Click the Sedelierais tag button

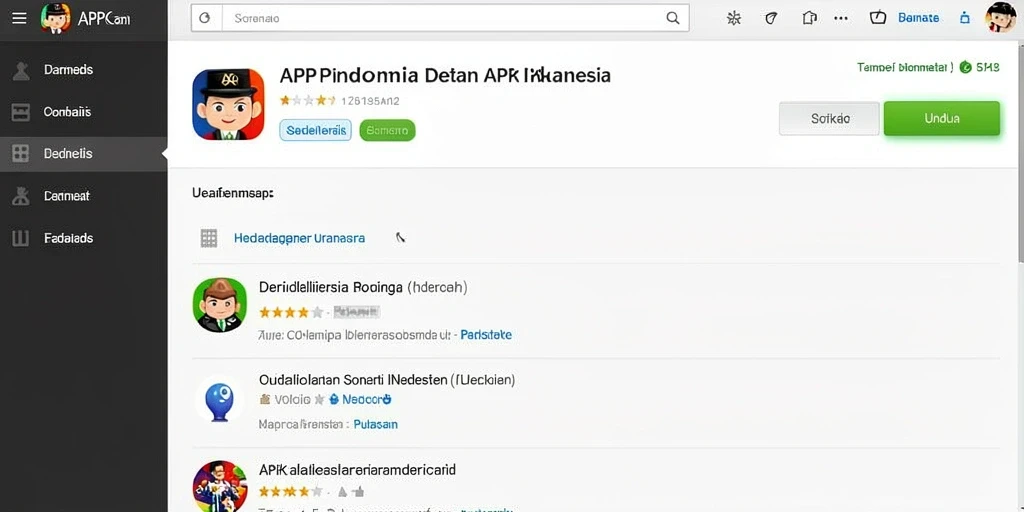tap(315, 130)
